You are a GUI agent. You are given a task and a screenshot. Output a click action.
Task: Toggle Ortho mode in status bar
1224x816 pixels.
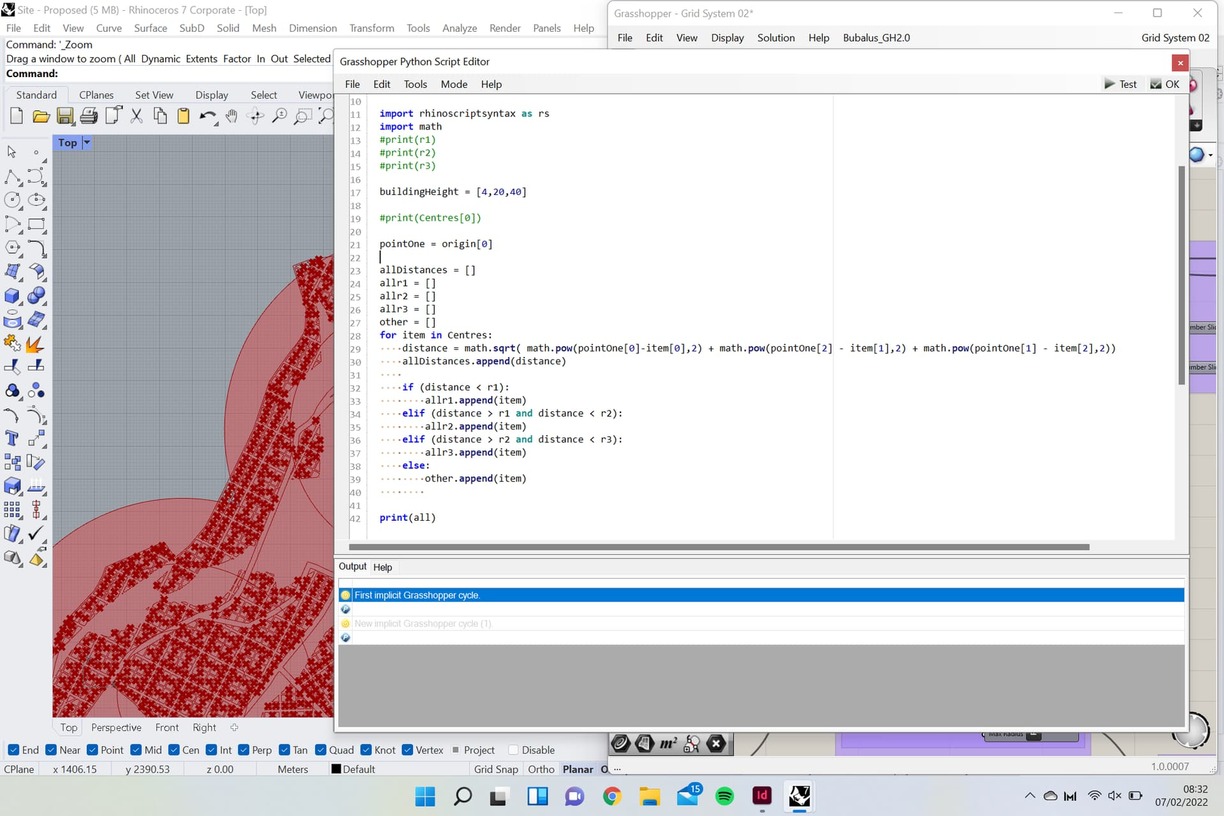coord(541,769)
